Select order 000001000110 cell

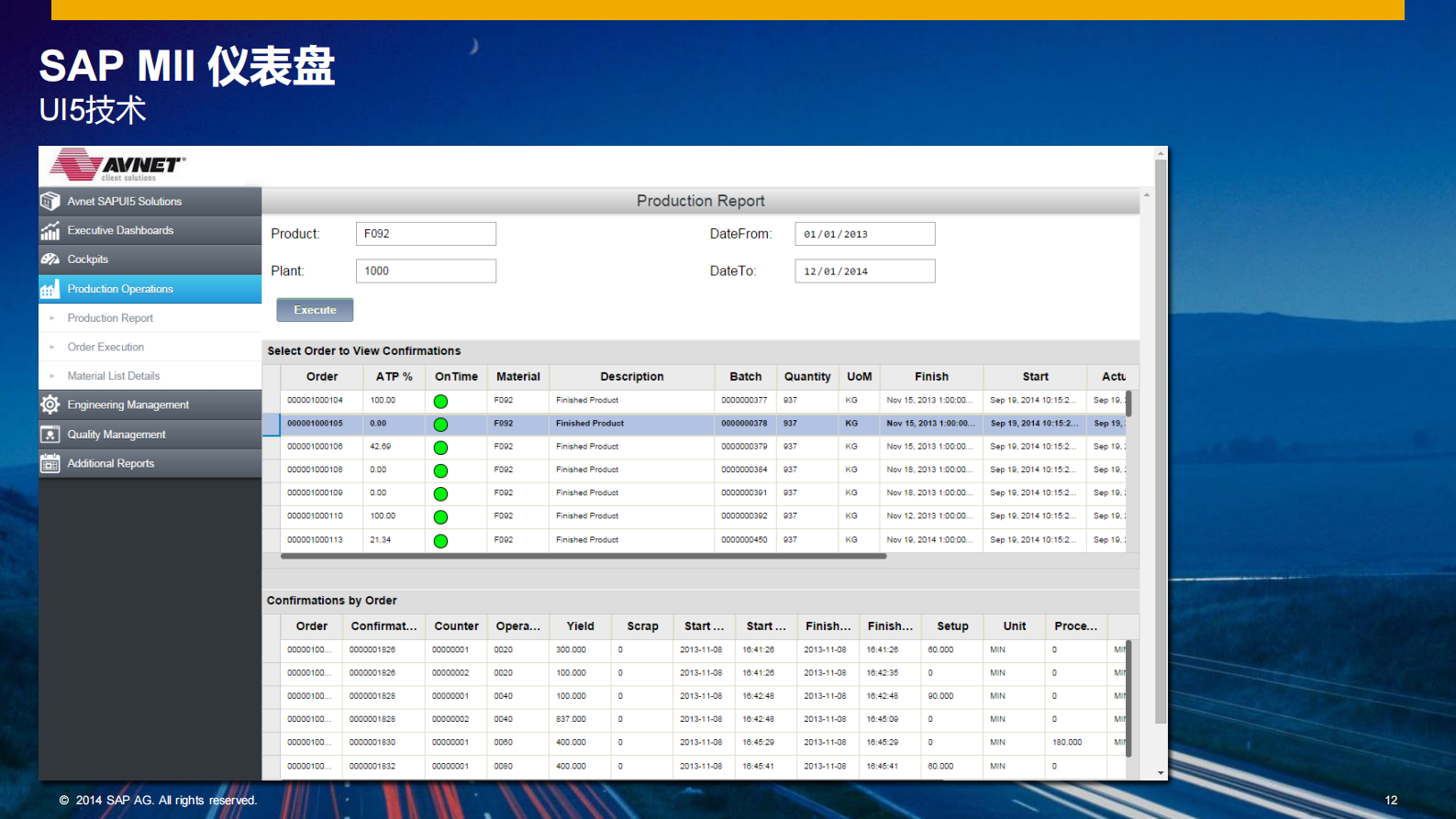pyautogui.click(x=322, y=516)
